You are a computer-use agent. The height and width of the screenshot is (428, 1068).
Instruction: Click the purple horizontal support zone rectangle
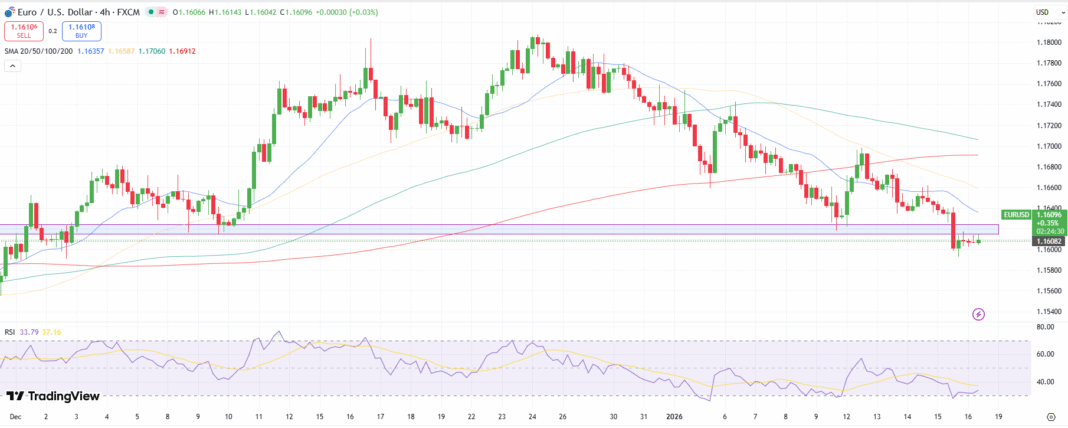(x=500, y=229)
